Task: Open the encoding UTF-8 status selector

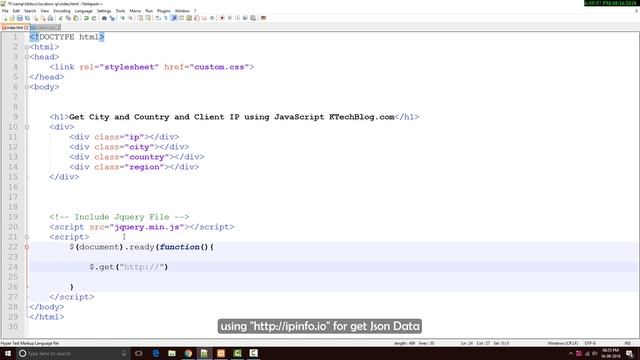Action: [x=590, y=343]
